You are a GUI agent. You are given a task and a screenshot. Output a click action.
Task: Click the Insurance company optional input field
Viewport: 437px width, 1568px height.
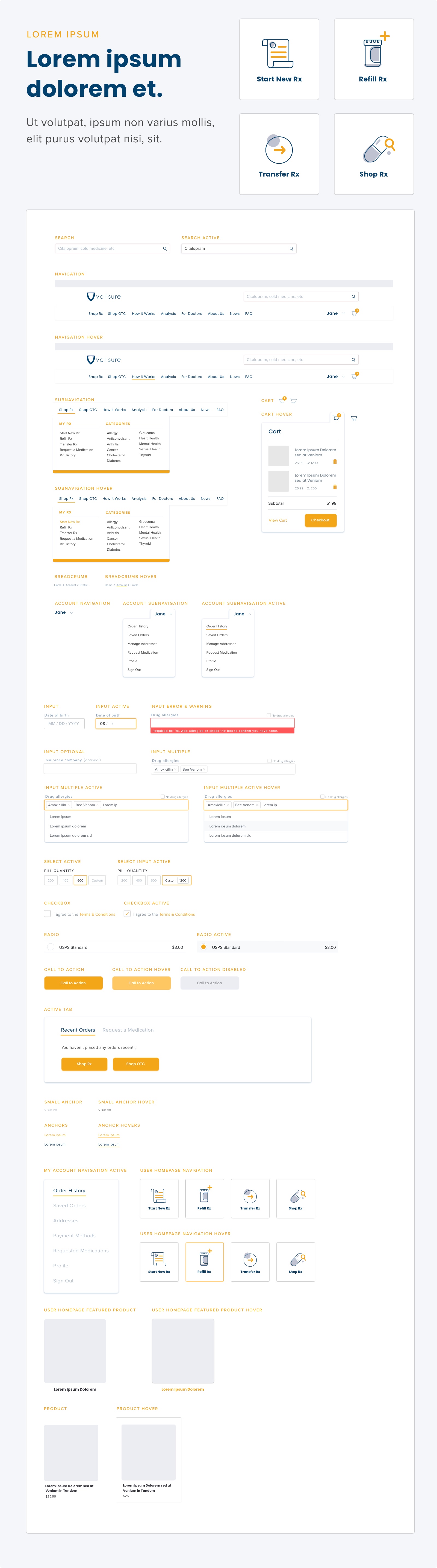90,769
